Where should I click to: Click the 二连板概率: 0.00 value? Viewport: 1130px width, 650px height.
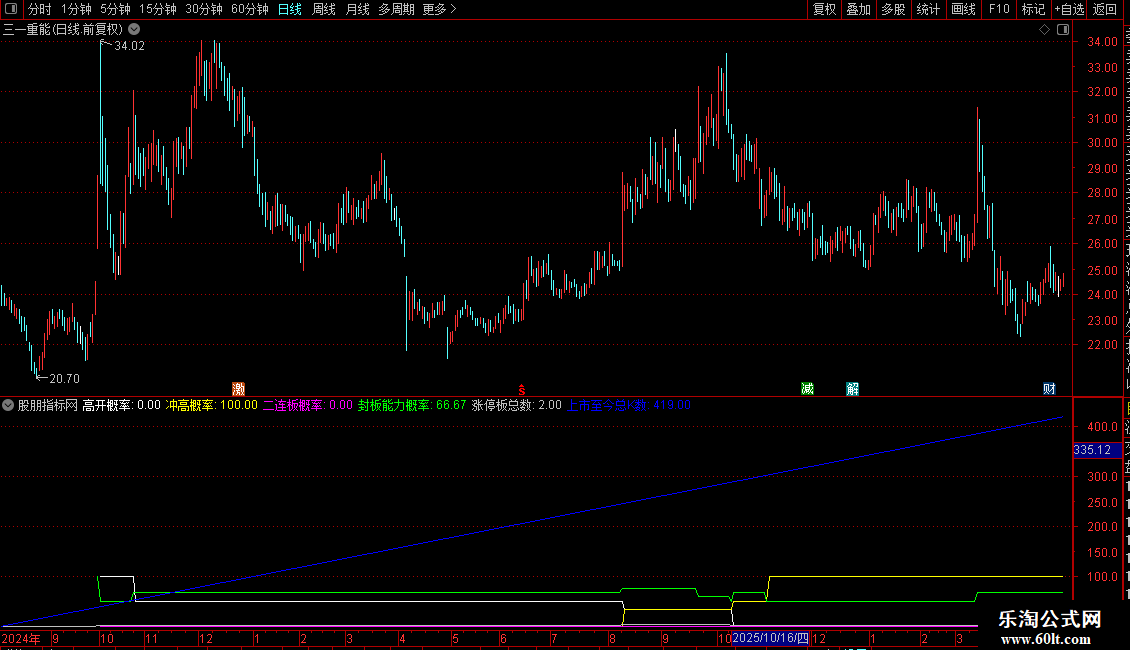tap(308, 405)
